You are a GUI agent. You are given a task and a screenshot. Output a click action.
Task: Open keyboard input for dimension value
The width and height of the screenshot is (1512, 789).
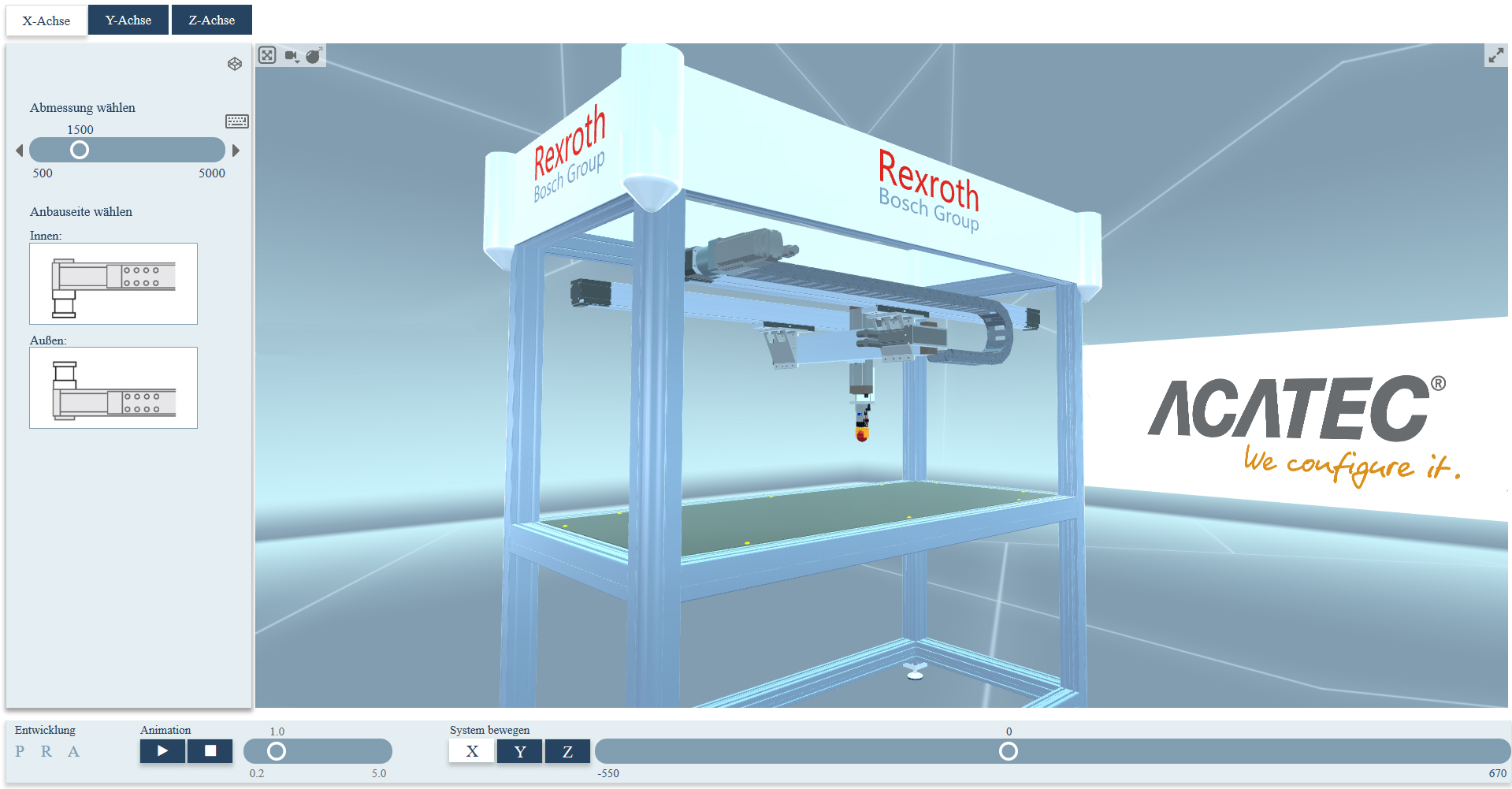237,121
